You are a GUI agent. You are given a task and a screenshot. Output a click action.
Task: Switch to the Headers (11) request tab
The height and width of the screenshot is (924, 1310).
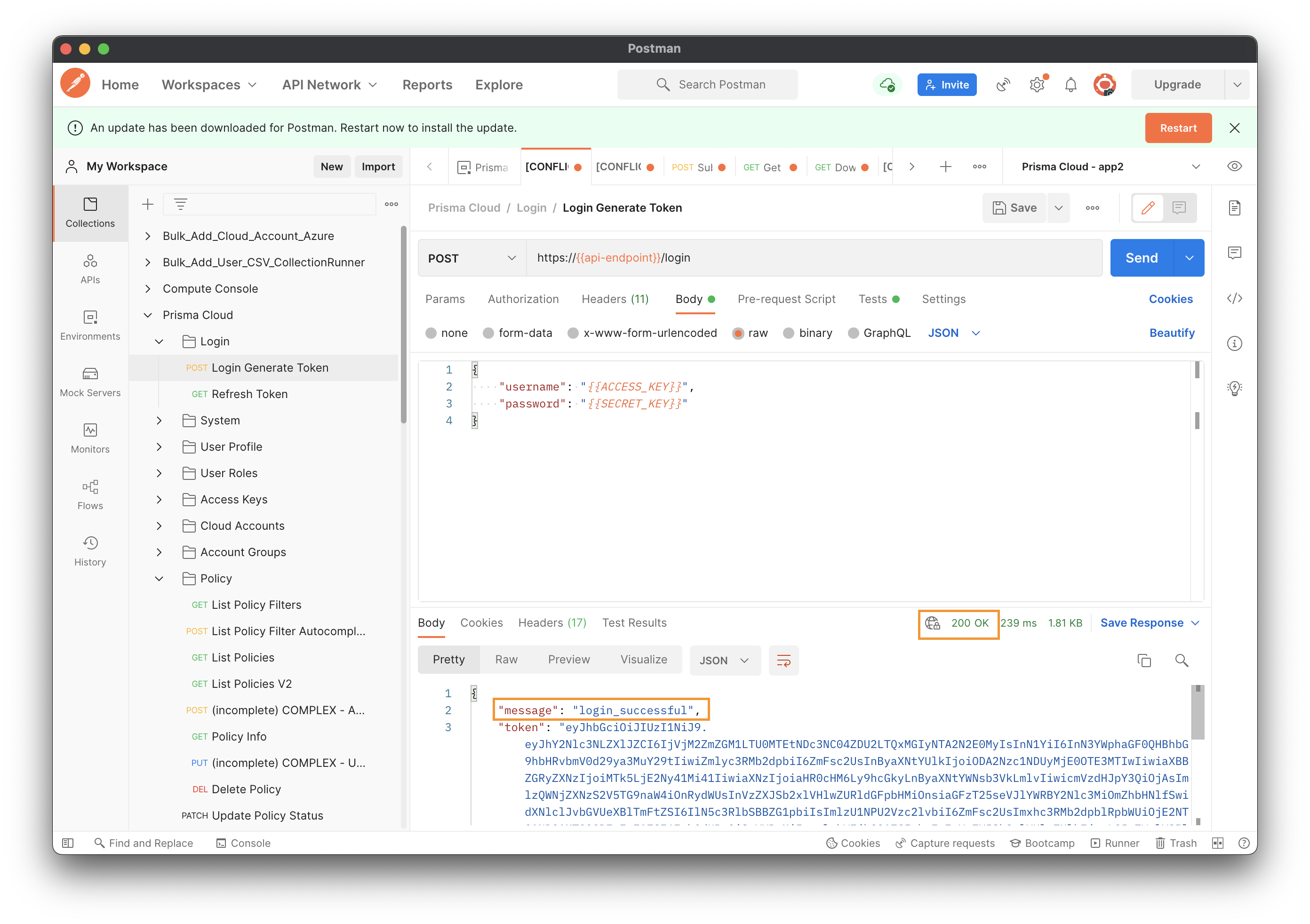coord(615,299)
